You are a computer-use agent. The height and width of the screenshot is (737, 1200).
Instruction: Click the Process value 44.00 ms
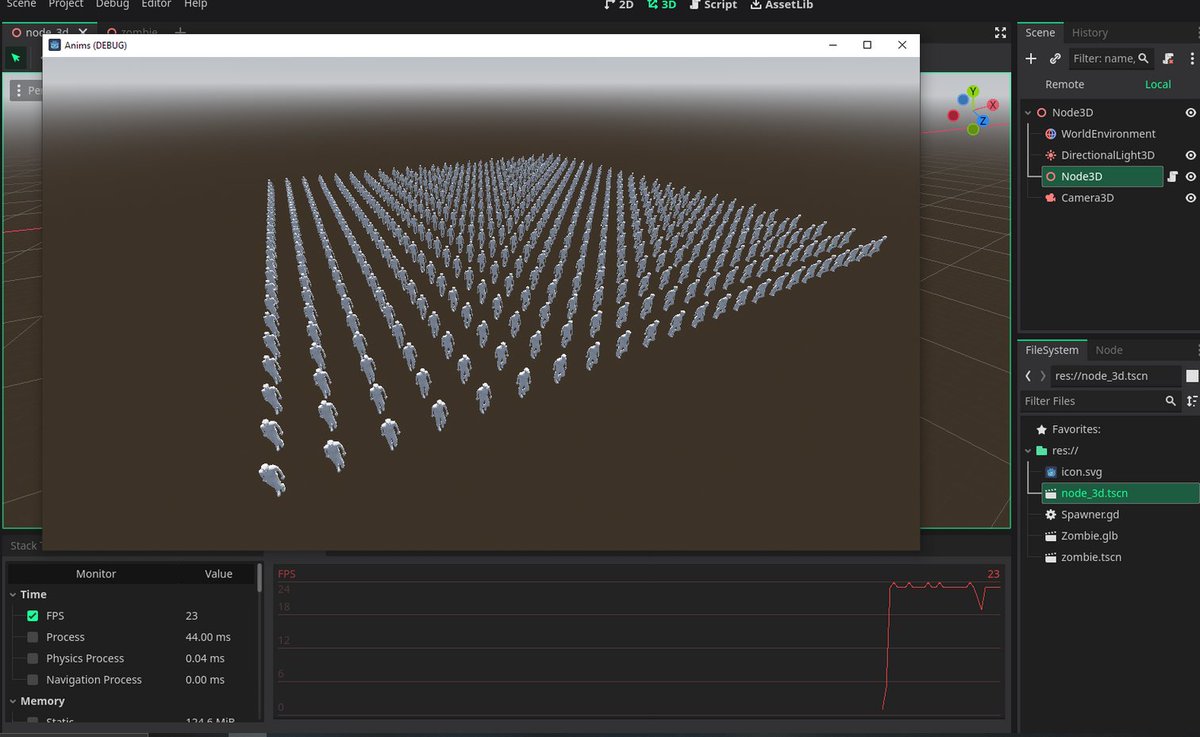point(208,637)
